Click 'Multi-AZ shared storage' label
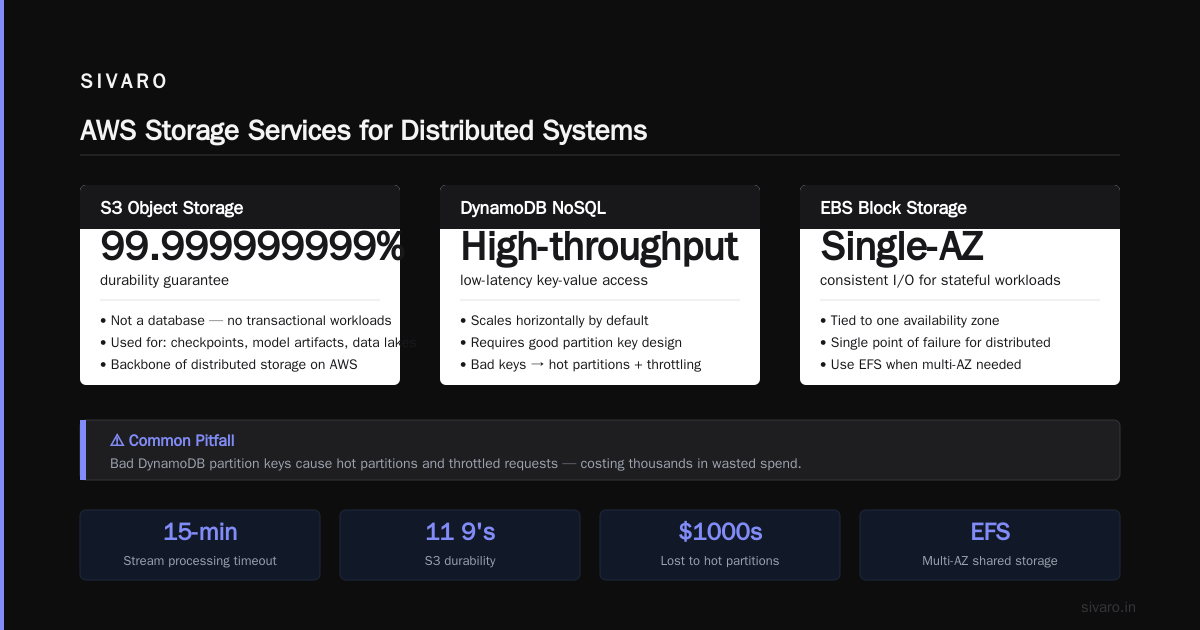The image size is (1200, 630). click(990, 561)
